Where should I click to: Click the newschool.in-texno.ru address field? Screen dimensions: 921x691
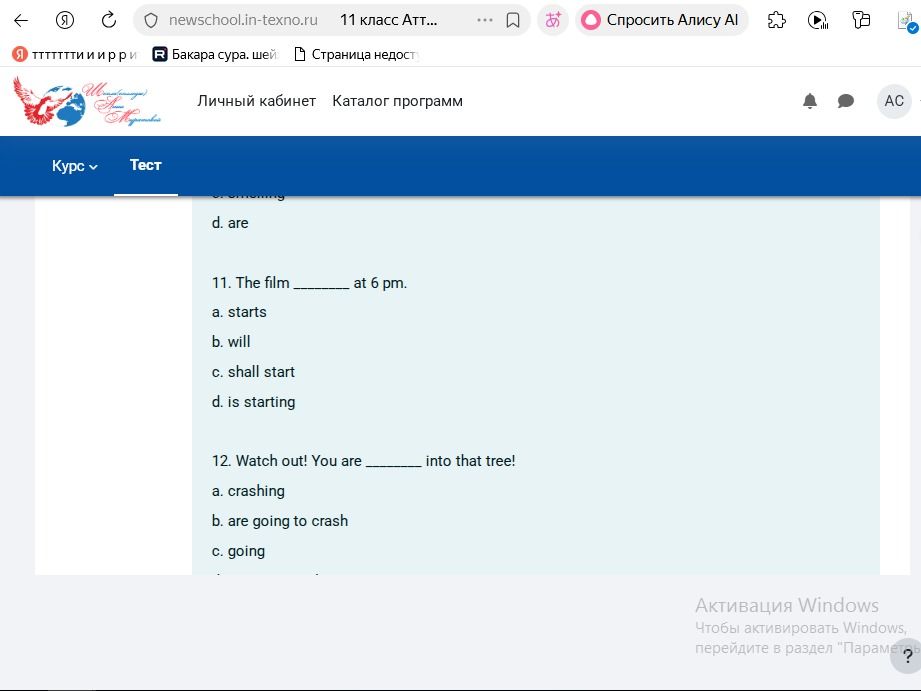tap(243, 21)
